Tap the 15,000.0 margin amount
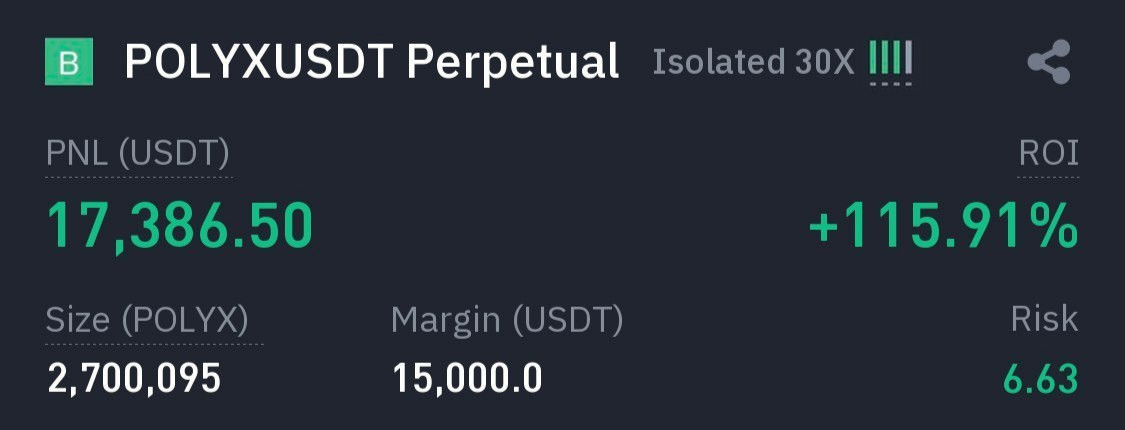 click(467, 379)
